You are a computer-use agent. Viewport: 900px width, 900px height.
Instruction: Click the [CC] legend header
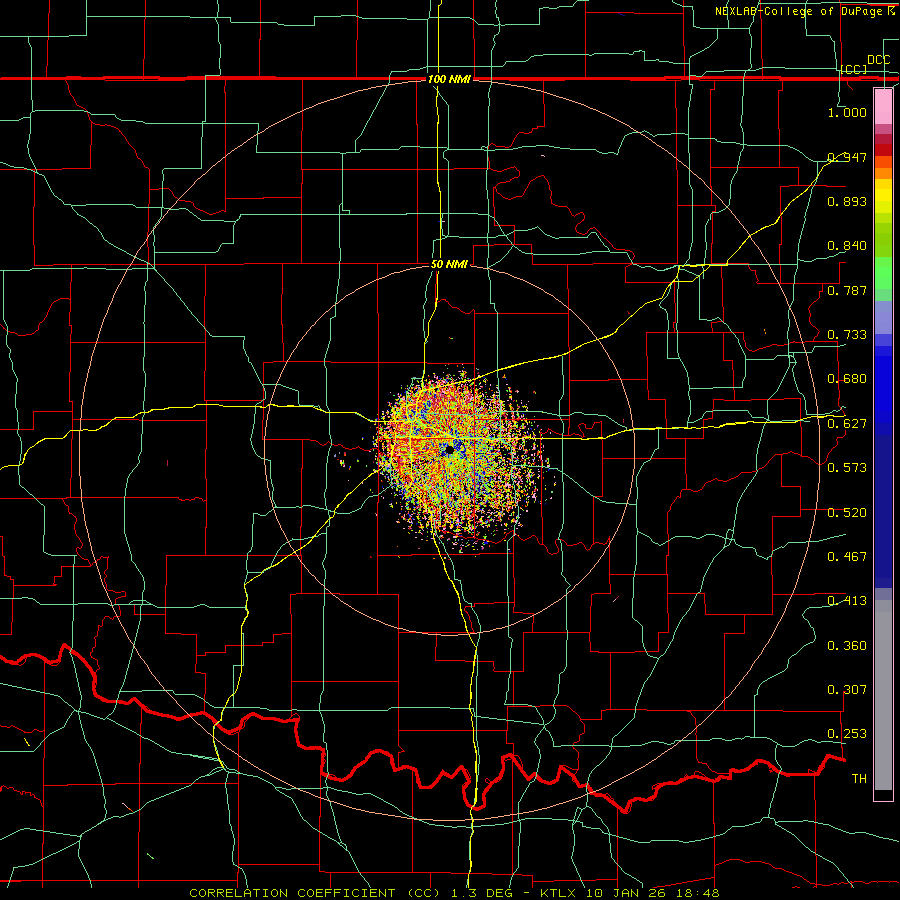[854, 69]
